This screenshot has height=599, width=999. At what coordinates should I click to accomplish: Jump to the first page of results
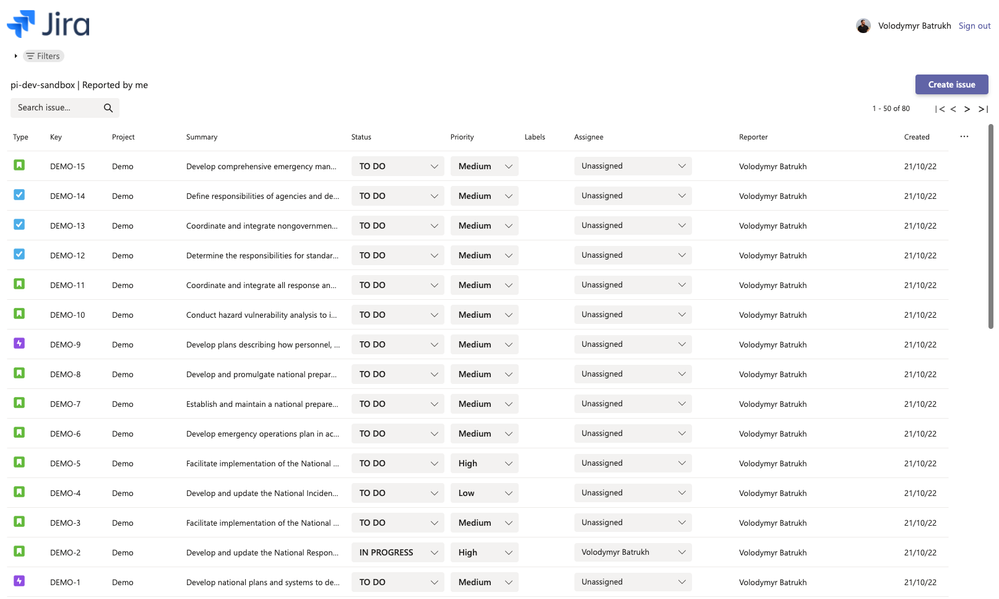pos(938,107)
